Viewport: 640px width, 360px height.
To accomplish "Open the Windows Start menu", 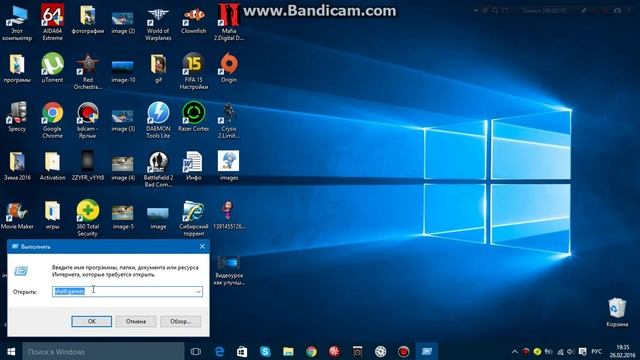I will click(x=11, y=351).
